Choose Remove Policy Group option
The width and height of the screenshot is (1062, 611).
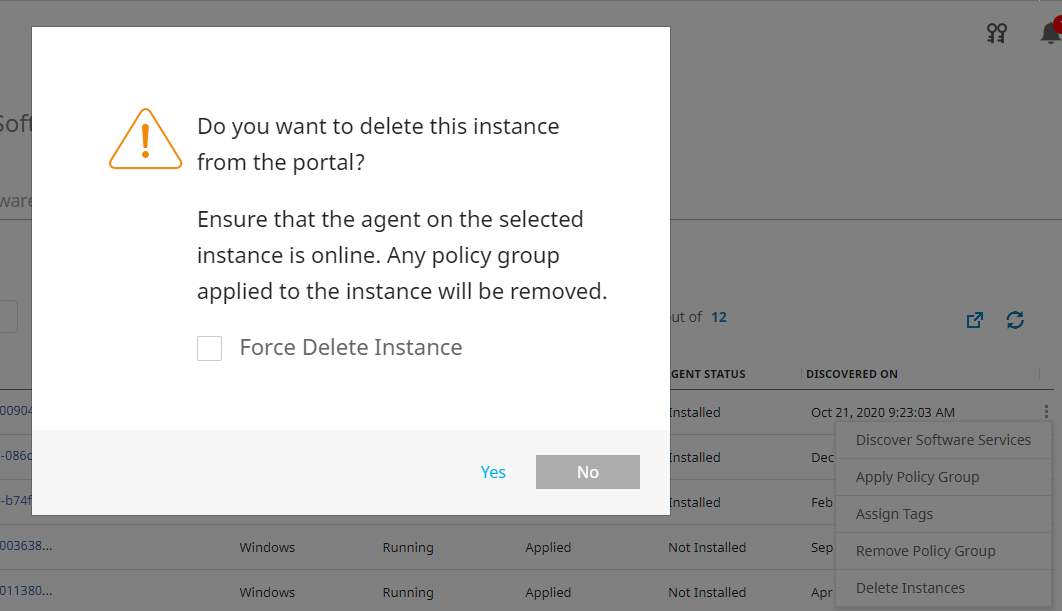(925, 551)
